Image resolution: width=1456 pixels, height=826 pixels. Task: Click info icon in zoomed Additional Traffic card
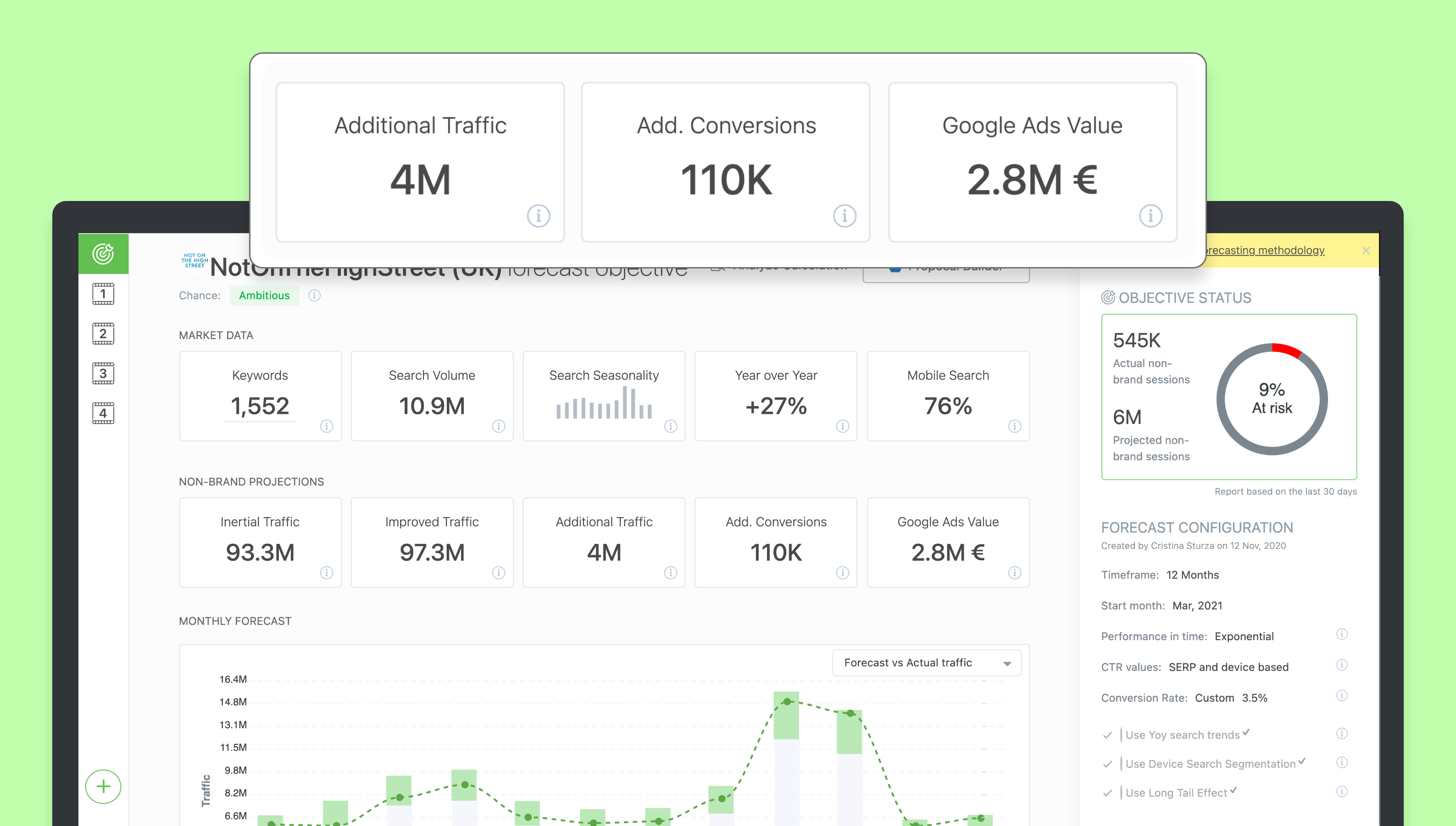pyautogui.click(x=538, y=216)
